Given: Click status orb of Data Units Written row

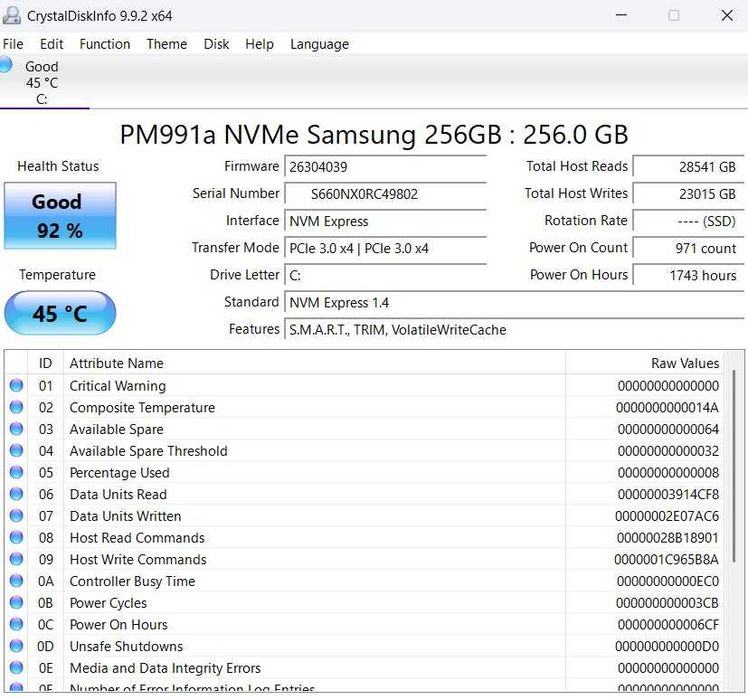Looking at the screenshot, I should click(x=16, y=515).
